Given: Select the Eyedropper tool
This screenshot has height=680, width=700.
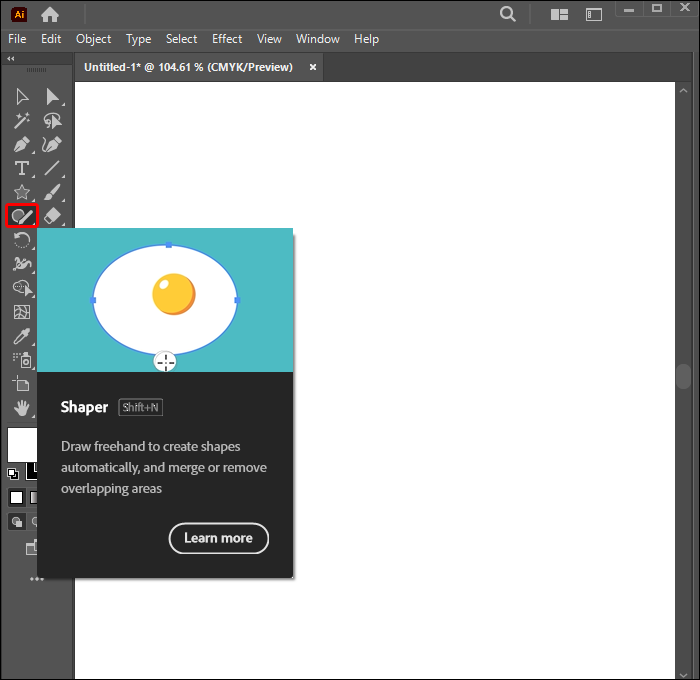Looking at the screenshot, I should tap(21, 336).
